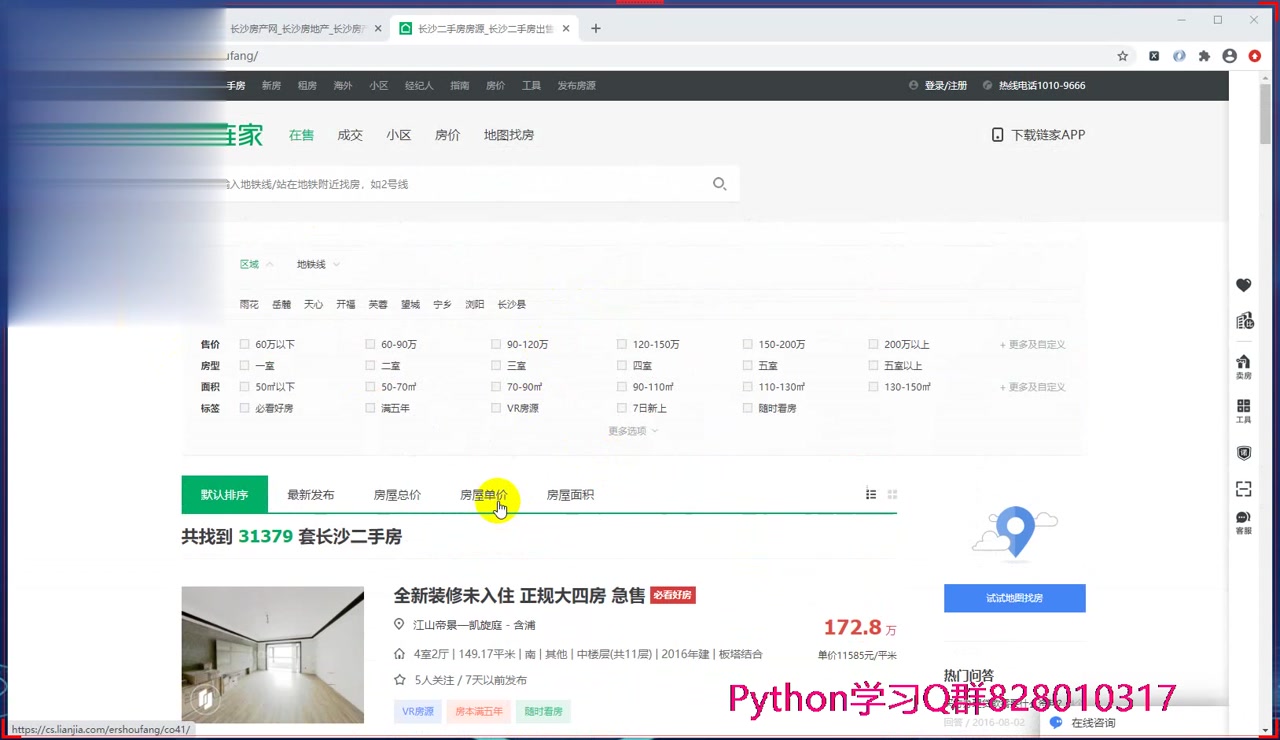Select the 默认排序 sort tab
The image size is (1280, 740).
pyautogui.click(x=224, y=494)
